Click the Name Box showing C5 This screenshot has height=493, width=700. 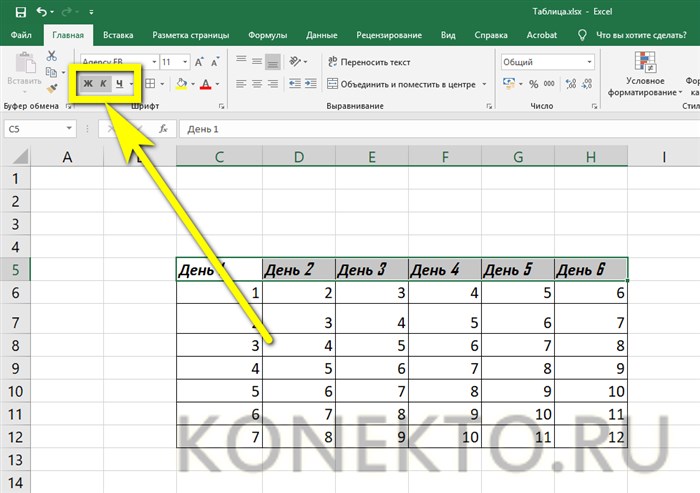coord(40,129)
